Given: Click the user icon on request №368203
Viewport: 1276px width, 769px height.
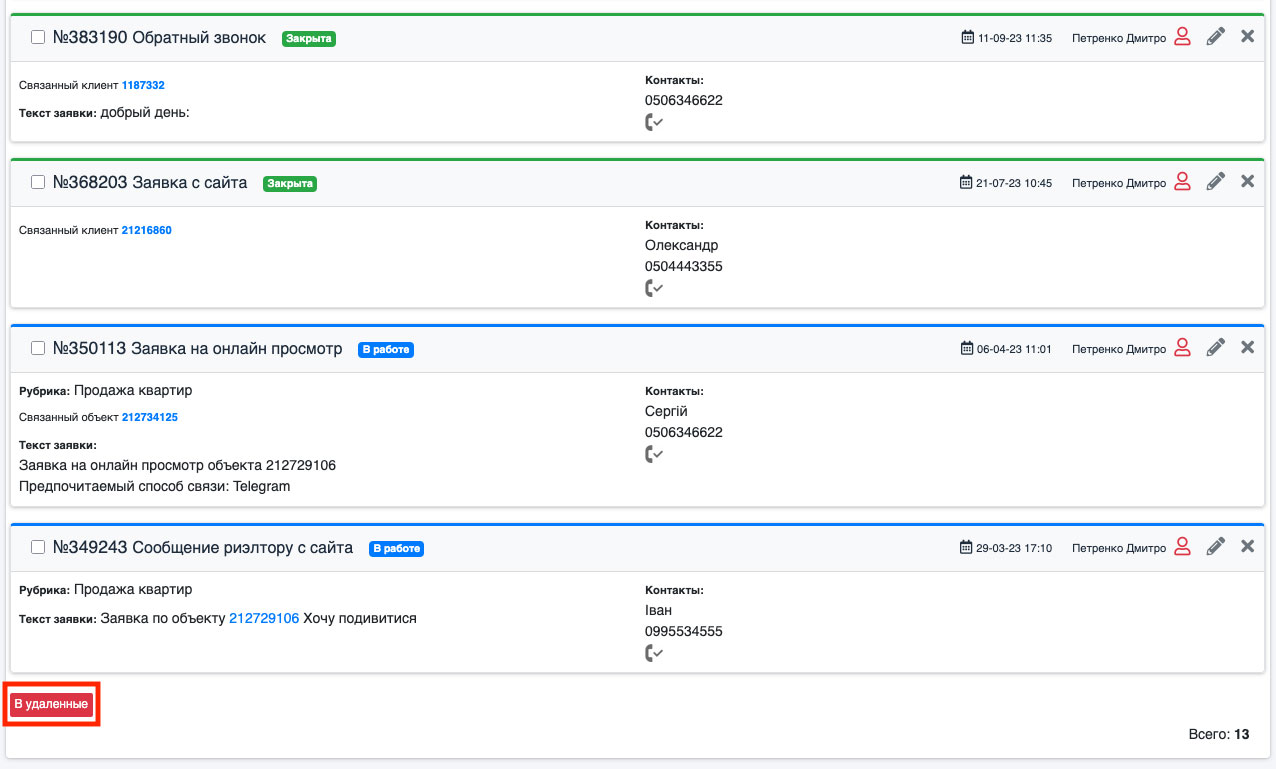Looking at the screenshot, I should (1182, 182).
